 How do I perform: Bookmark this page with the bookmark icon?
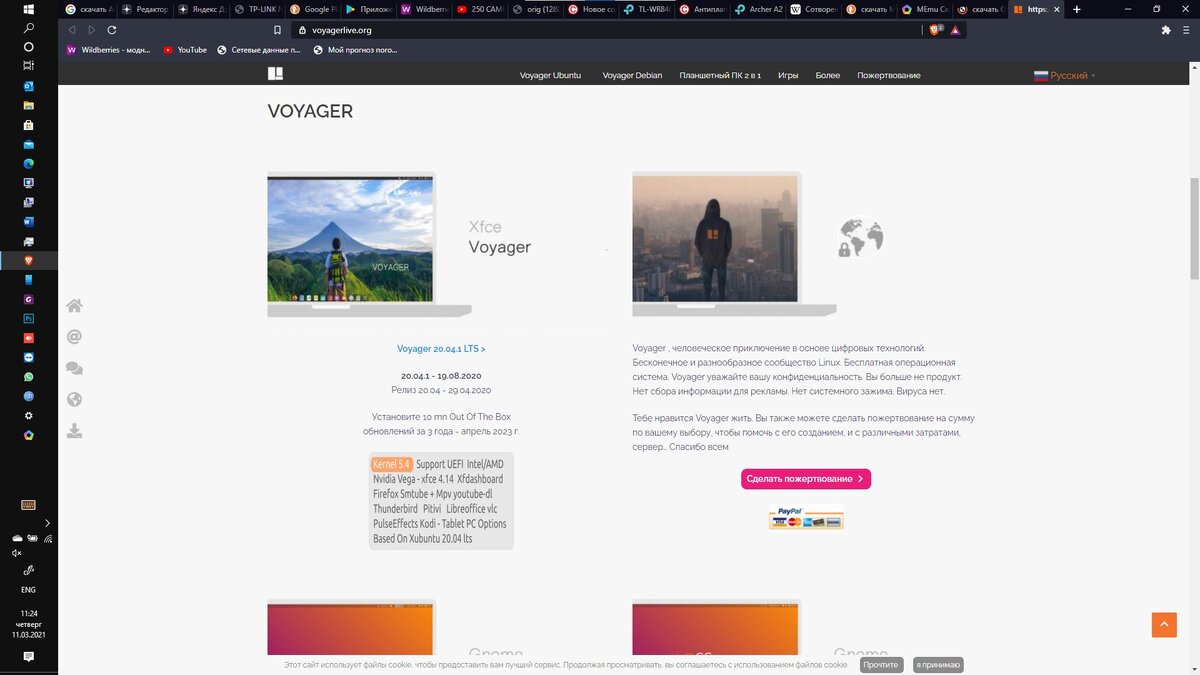click(x=275, y=30)
